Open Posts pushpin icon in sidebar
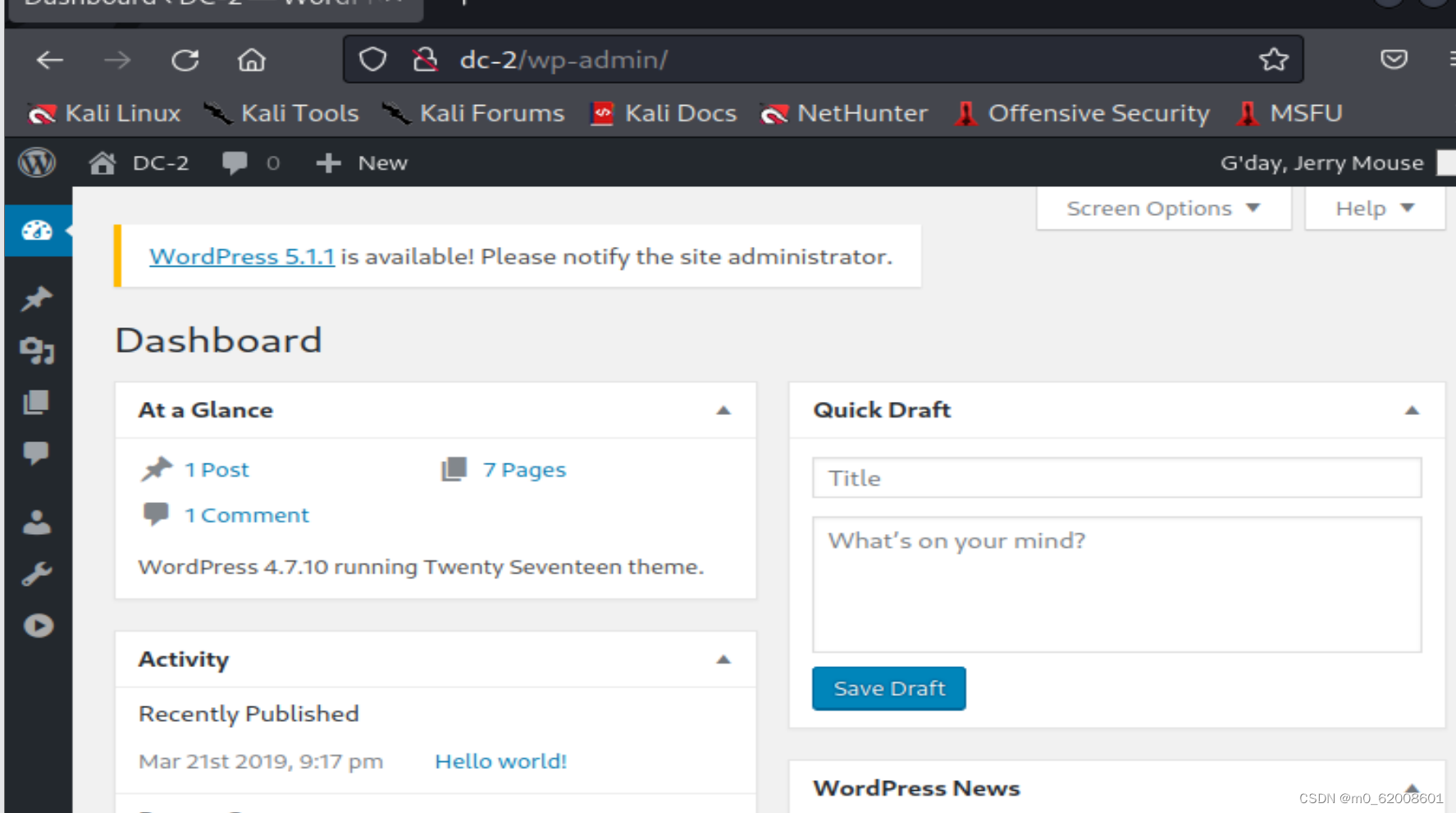The height and width of the screenshot is (813, 1456). pos(37,299)
